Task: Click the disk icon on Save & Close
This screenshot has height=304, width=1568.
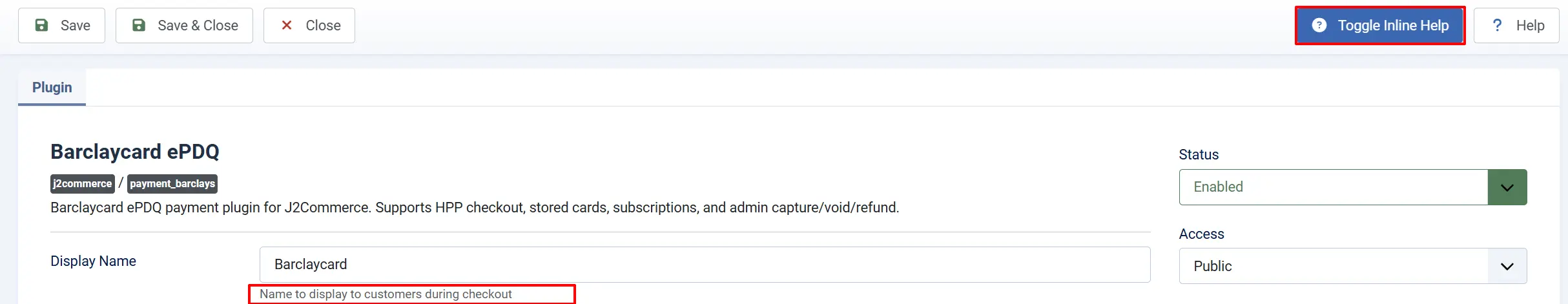Action: tap(139, 25)
